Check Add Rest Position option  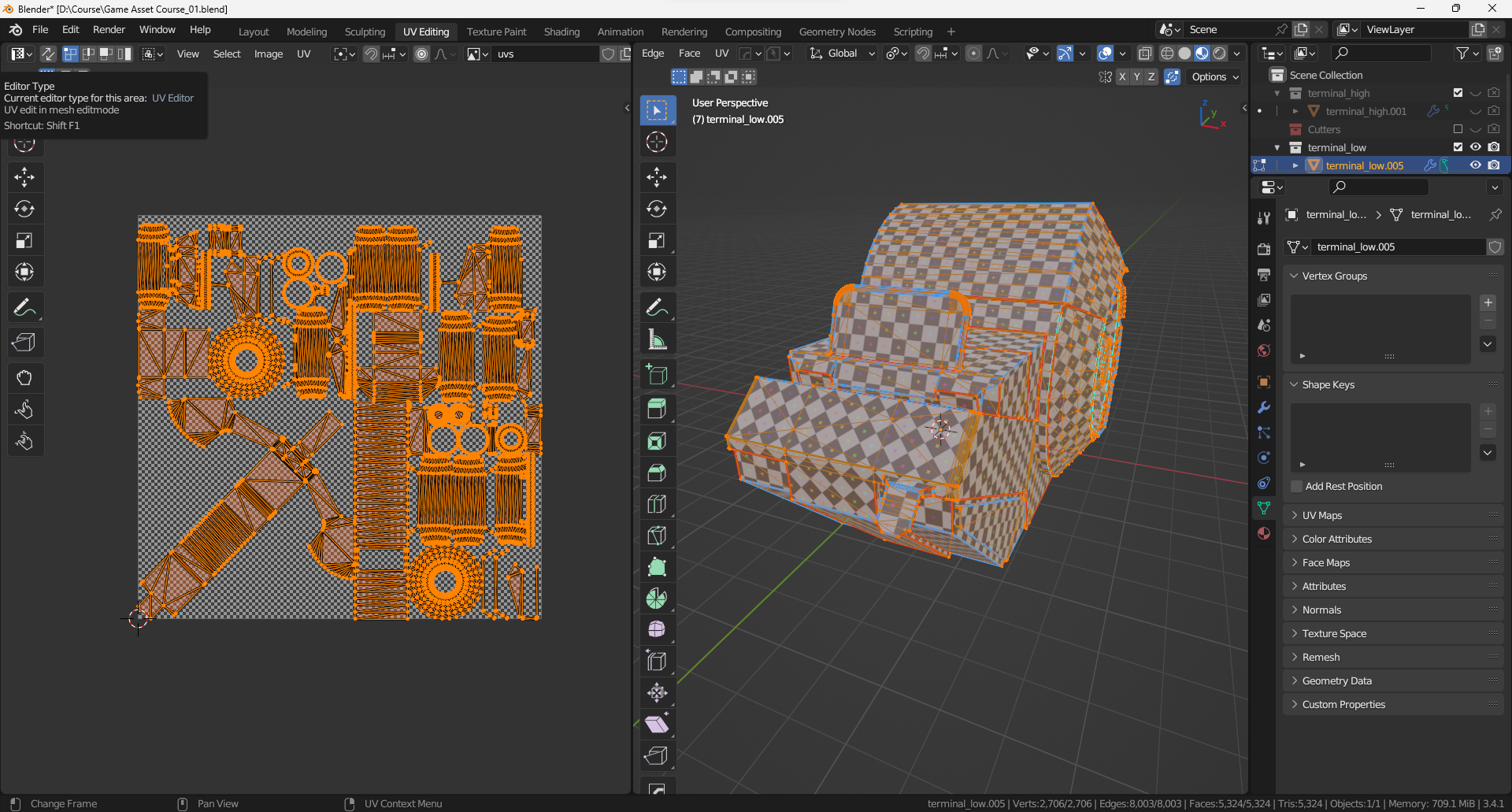1296,486
